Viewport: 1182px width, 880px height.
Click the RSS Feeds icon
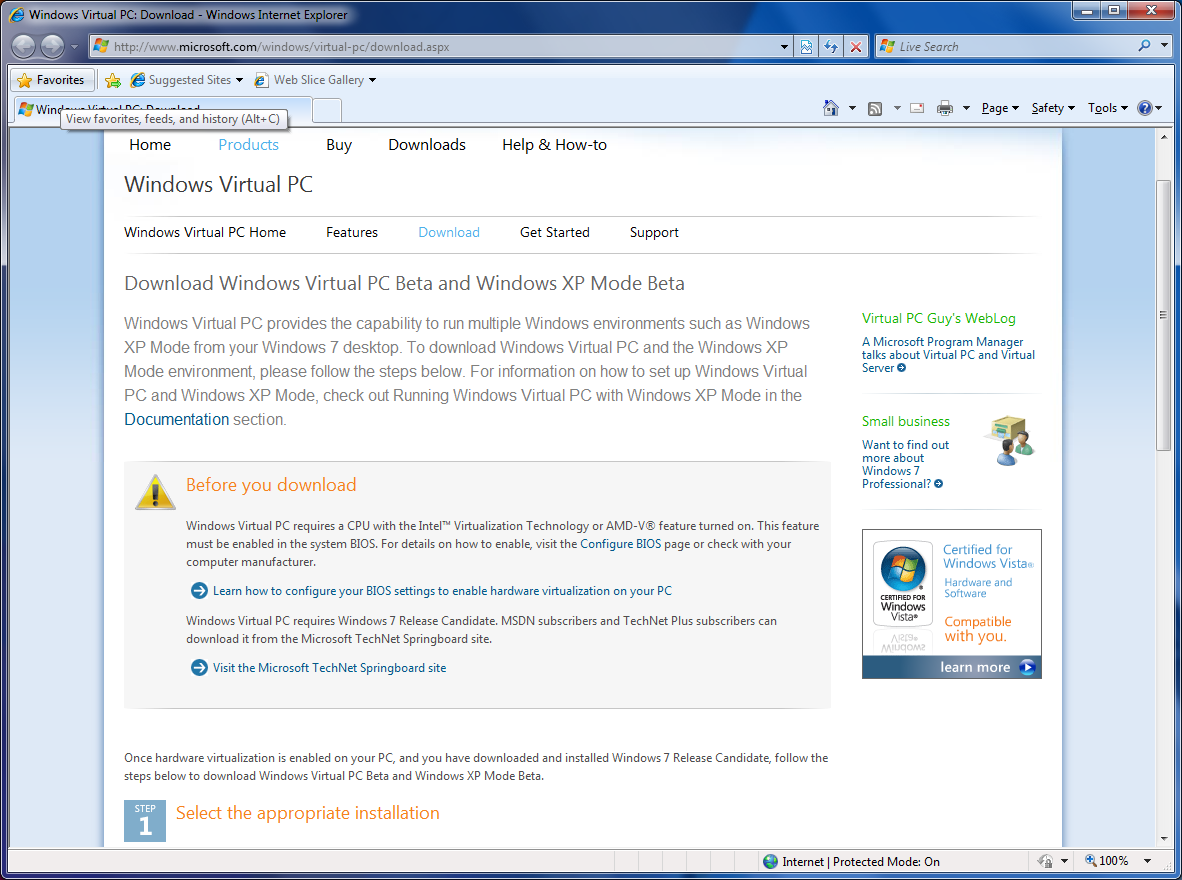(875, 109)
